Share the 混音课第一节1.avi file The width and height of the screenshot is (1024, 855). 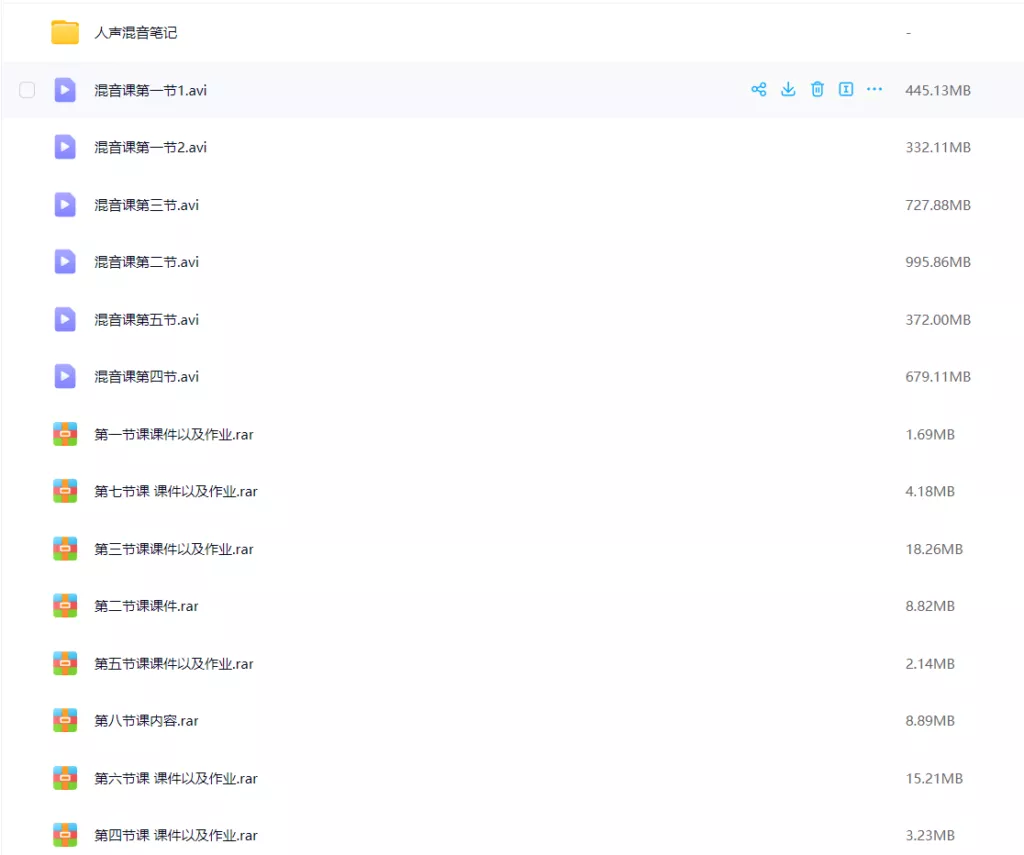[758, 89]
